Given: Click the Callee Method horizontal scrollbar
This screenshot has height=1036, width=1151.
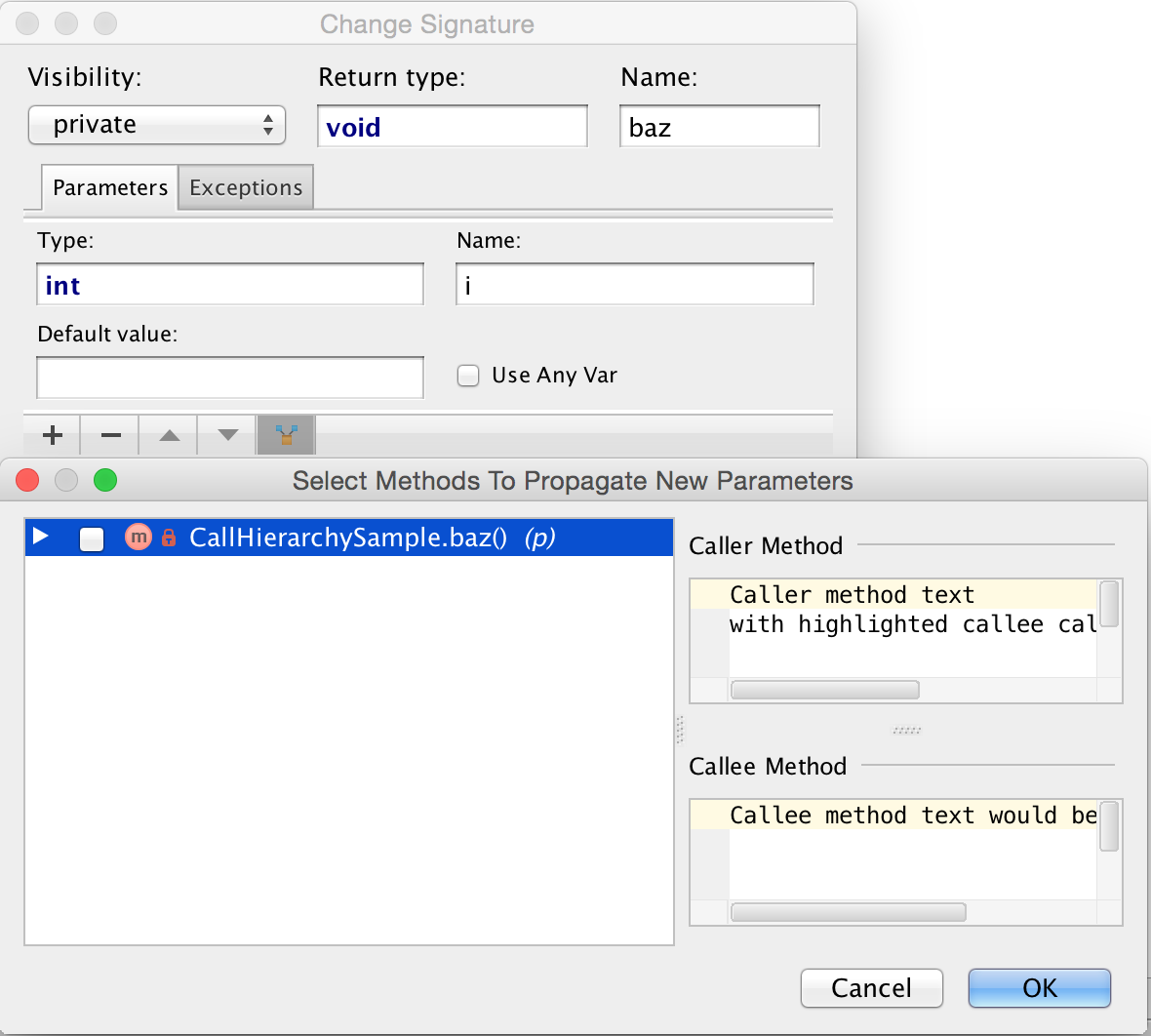Looking at the screenshot, I should (x=848, y=912).
